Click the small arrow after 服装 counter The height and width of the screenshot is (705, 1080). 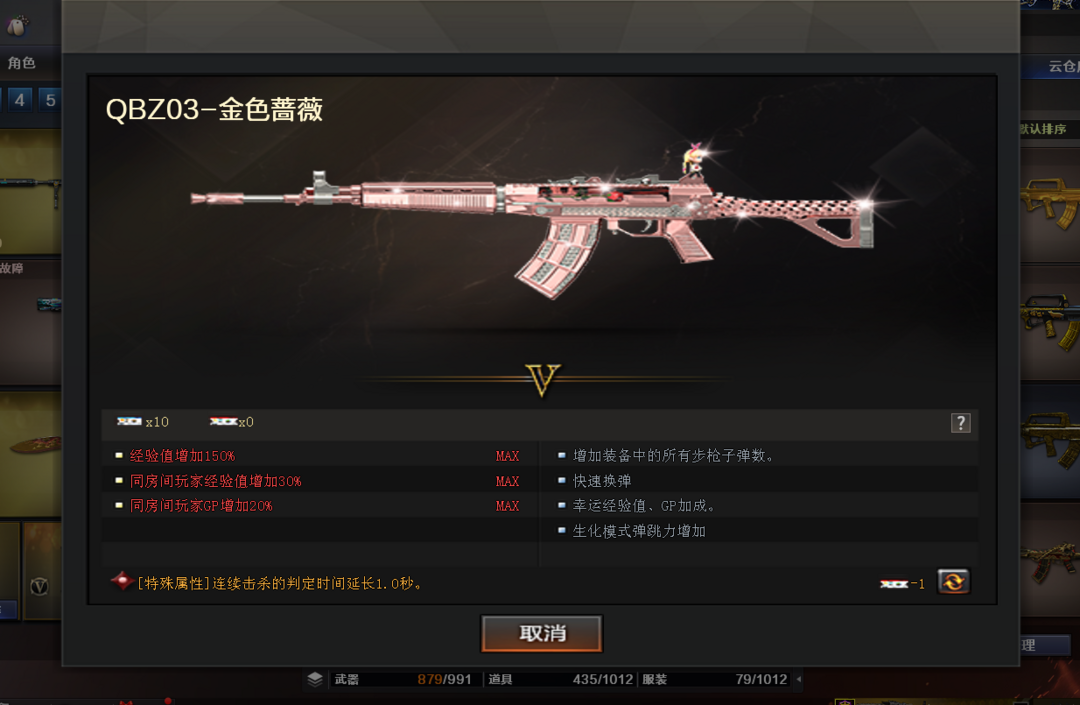[799, 680]
